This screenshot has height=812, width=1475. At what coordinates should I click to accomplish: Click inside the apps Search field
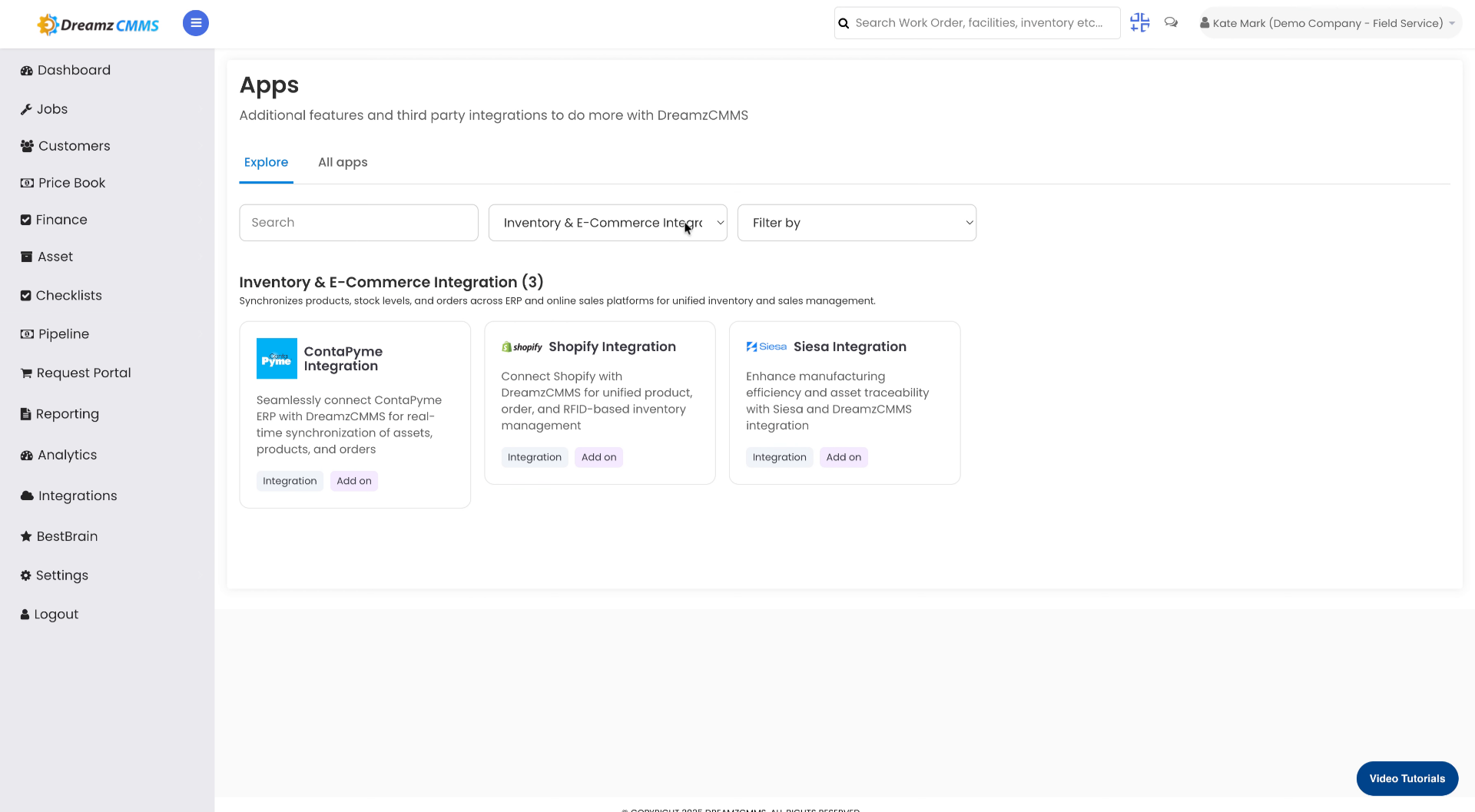point(358,222)
